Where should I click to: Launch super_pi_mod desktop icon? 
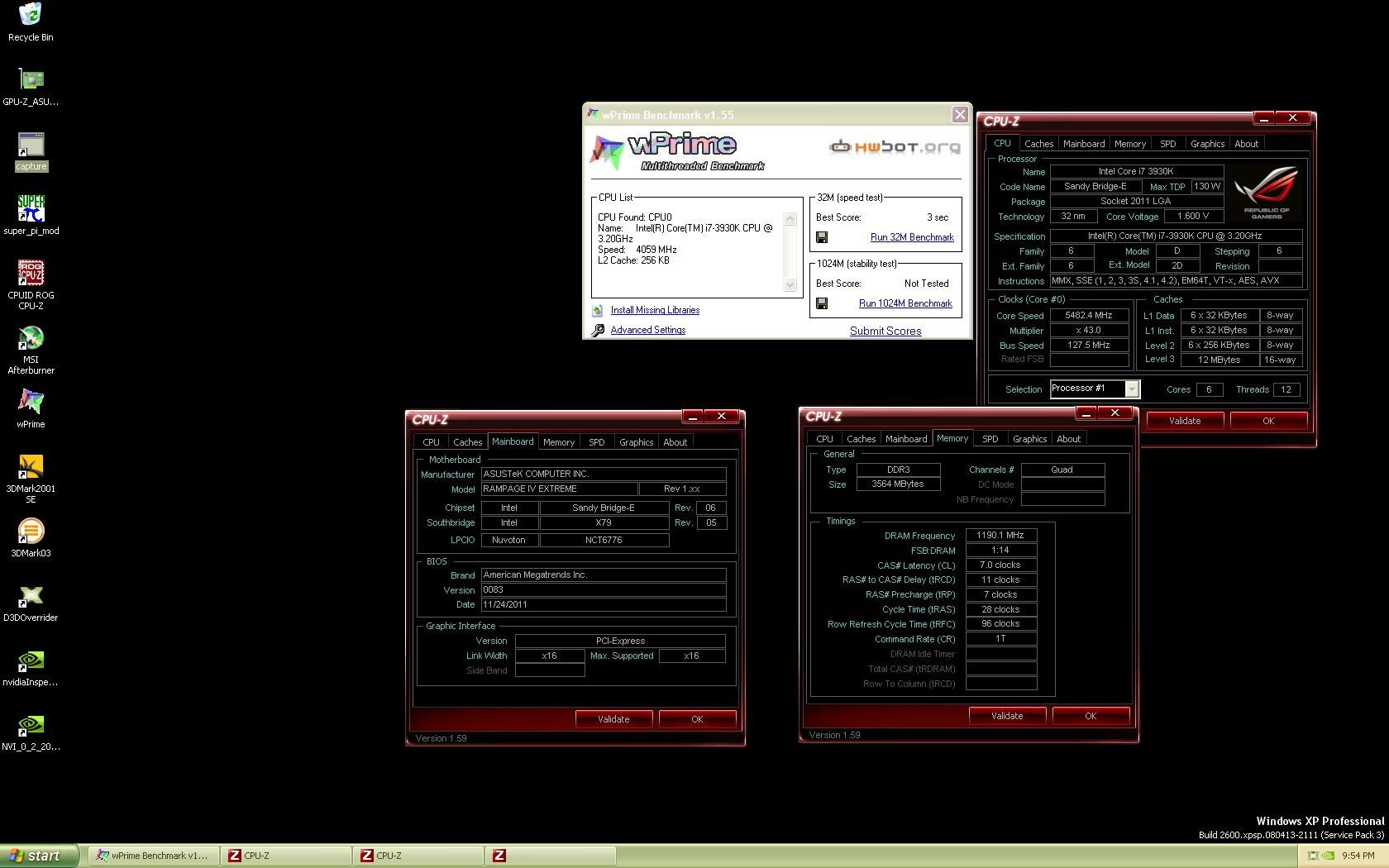(x=31, y=216)
